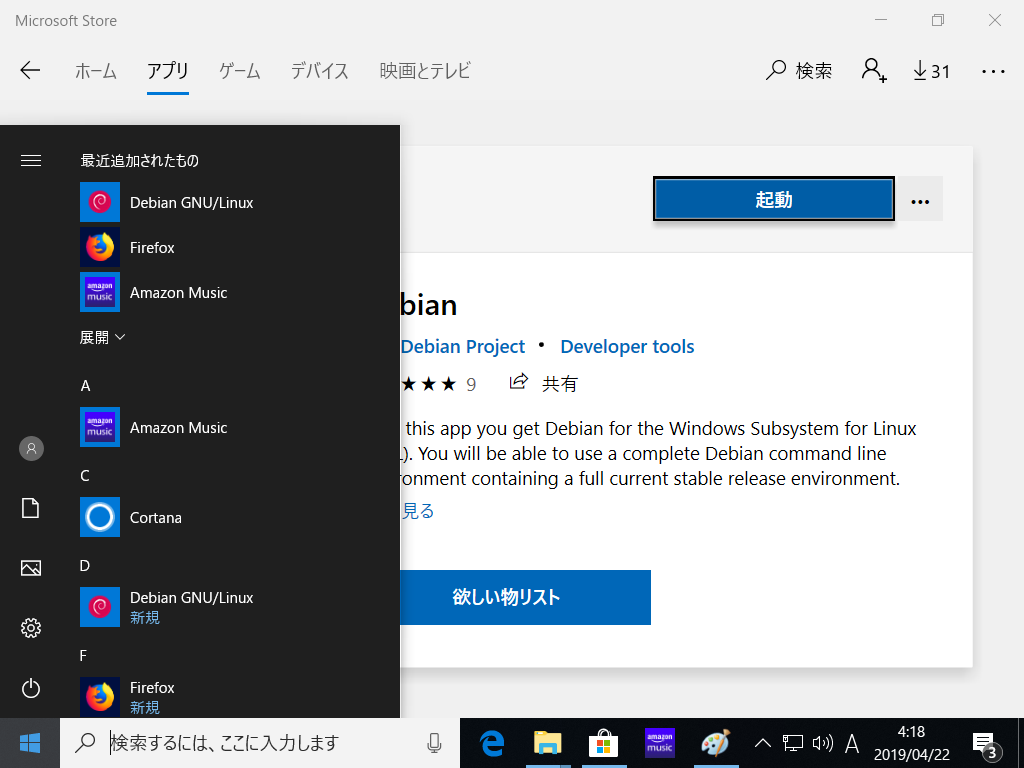The height and width of the screenshot is (768, 1024).
Task: Click the 共有 share label
Action: [560, 384]
